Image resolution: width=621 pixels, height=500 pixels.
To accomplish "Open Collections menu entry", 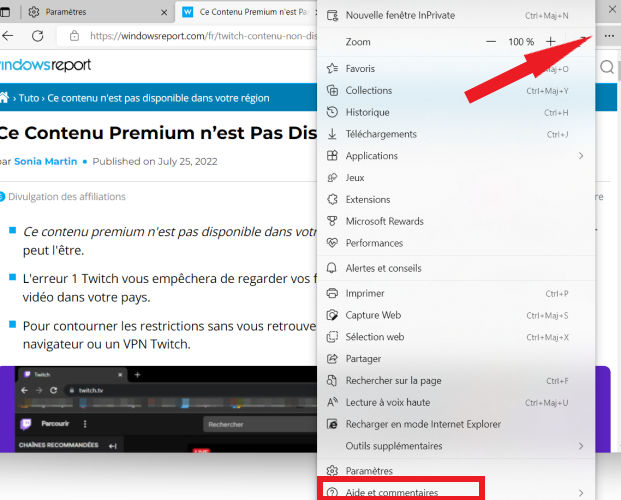I will pyautogui.click(x=455, y=90).
